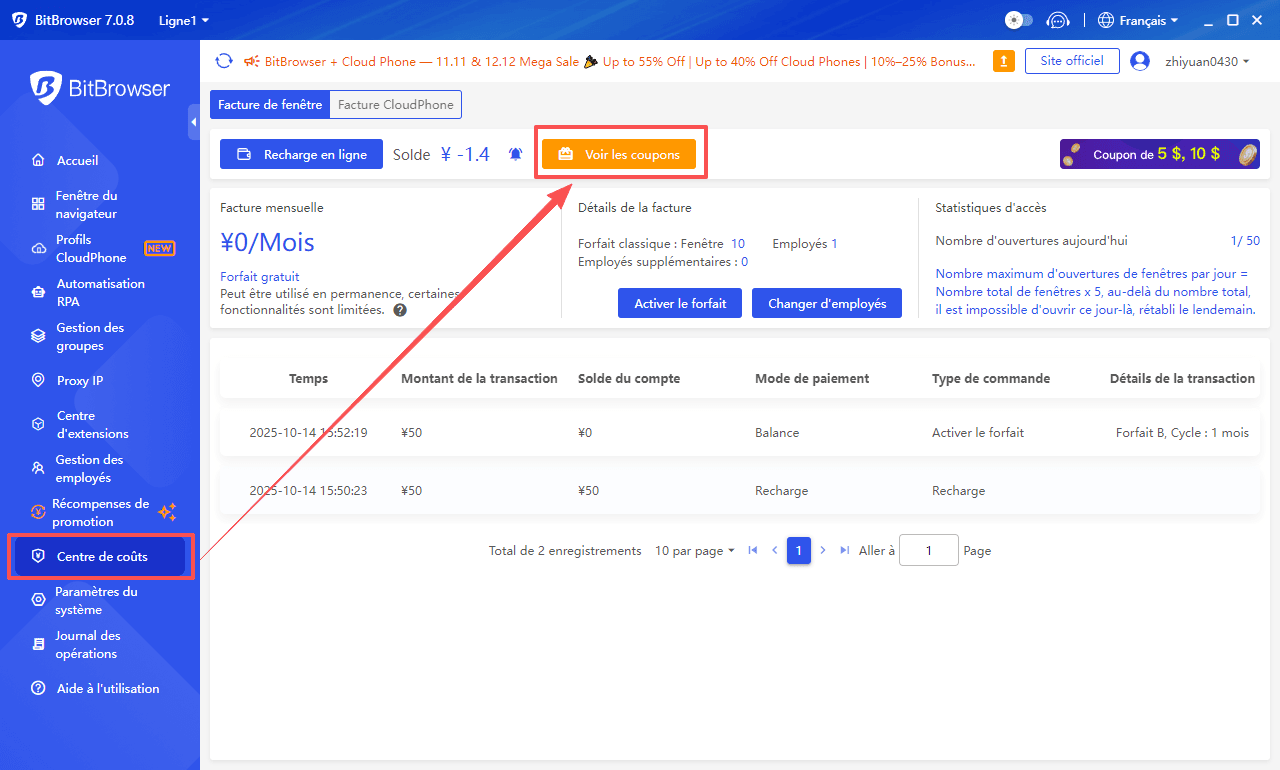1280x770 pixels.
Task: Click the refresh icon beside the promo banner
Action: coord(224,61)
